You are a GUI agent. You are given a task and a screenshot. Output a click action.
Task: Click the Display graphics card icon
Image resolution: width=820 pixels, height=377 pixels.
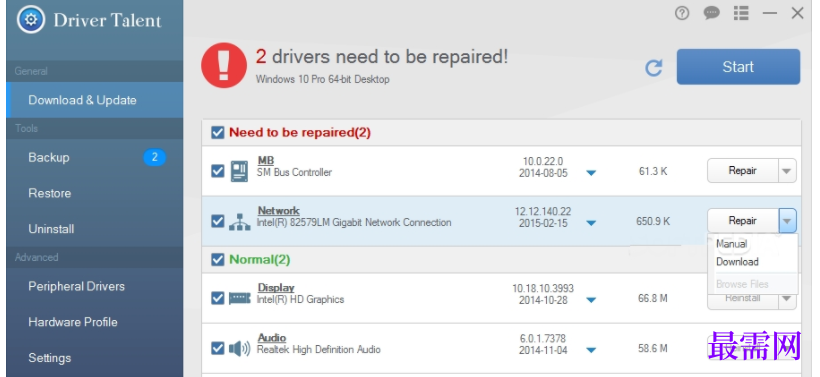pyautogui.click(x=240, y=299)
